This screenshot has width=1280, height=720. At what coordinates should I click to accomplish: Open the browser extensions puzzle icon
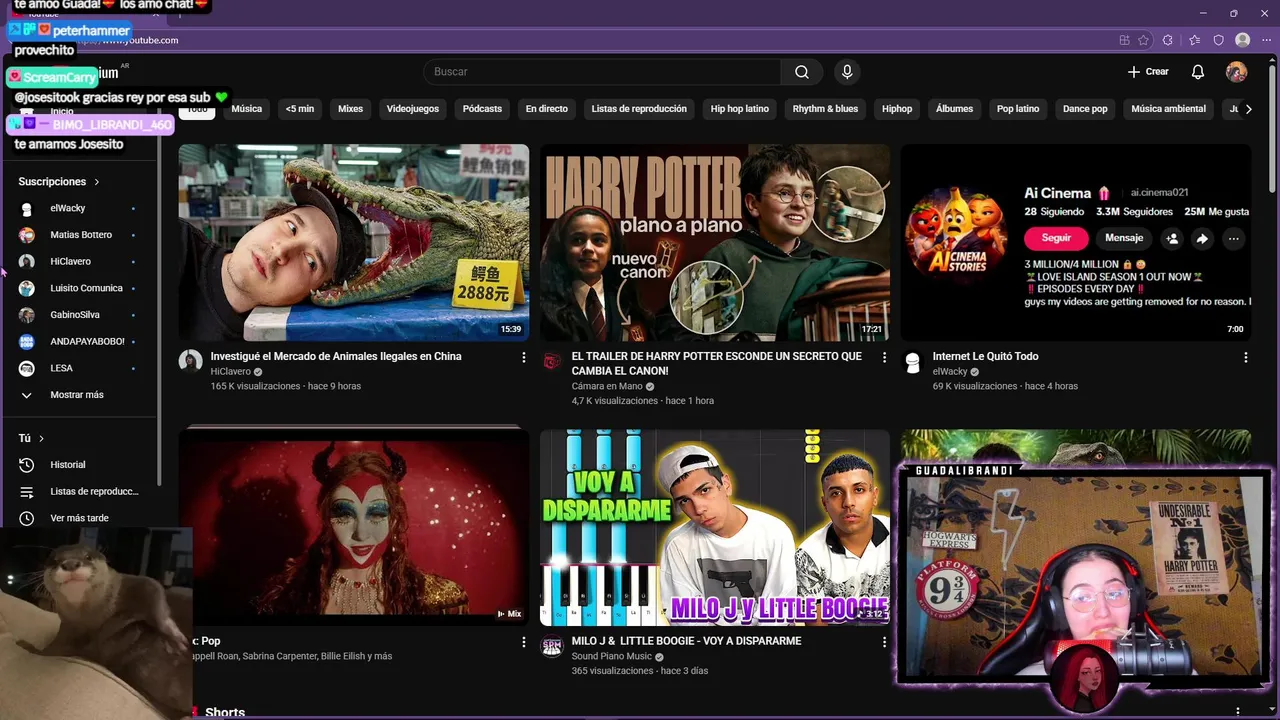tap(1168, 40)
